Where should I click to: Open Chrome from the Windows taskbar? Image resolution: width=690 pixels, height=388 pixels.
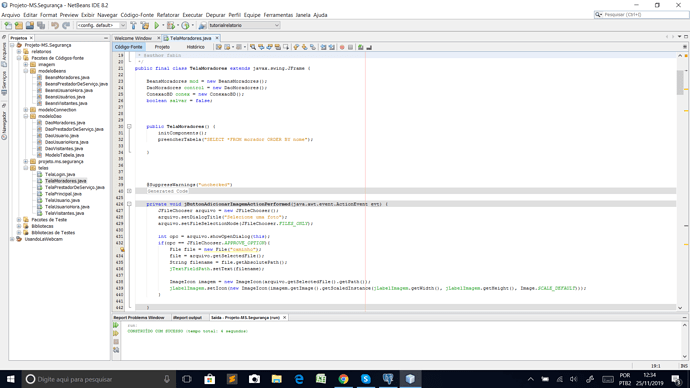click(343, 379)
